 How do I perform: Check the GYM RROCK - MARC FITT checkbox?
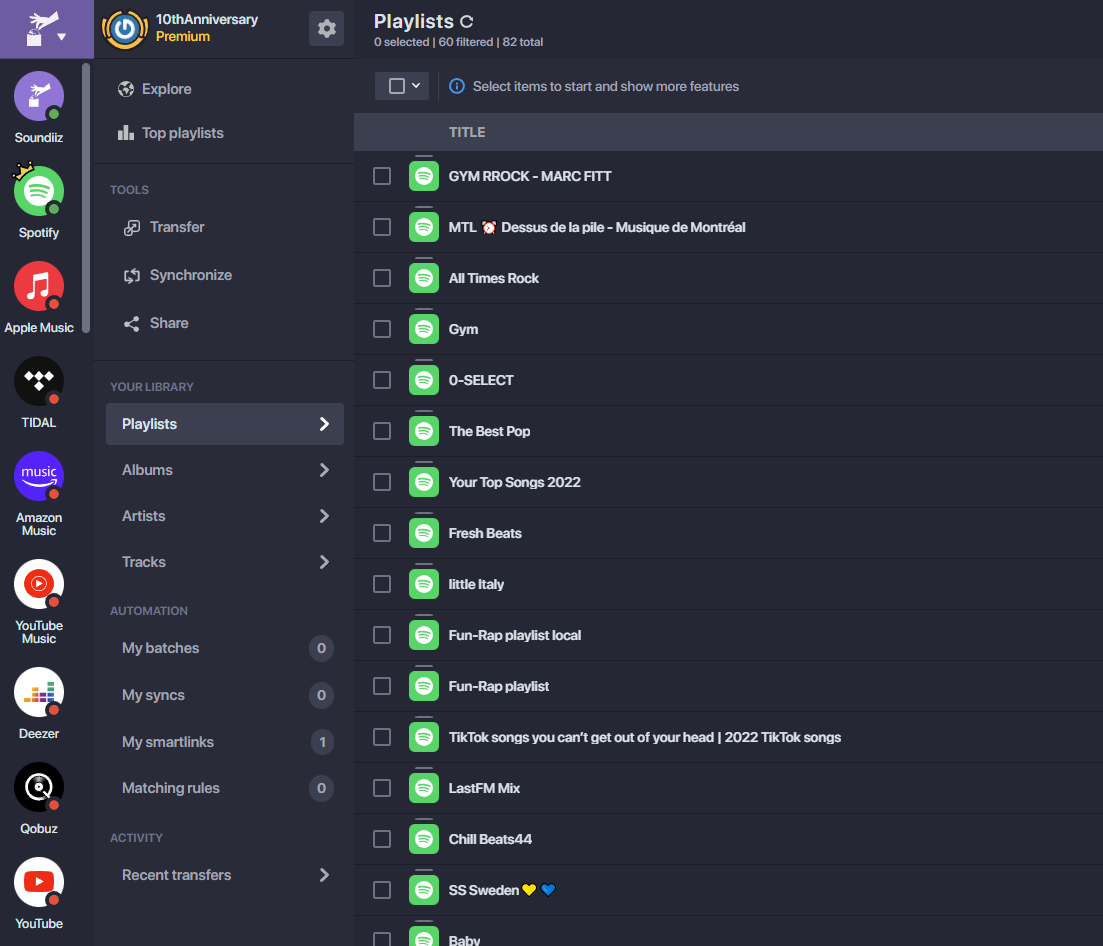382,176
